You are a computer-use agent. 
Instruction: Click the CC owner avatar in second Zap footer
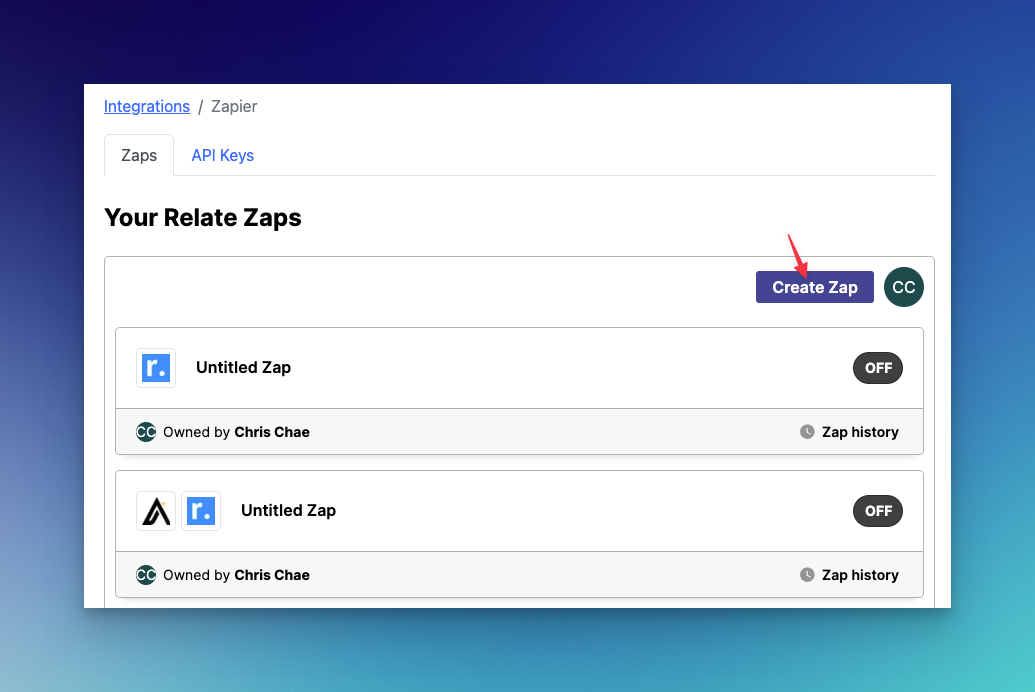pyautogui.click(x=146, y=575)
